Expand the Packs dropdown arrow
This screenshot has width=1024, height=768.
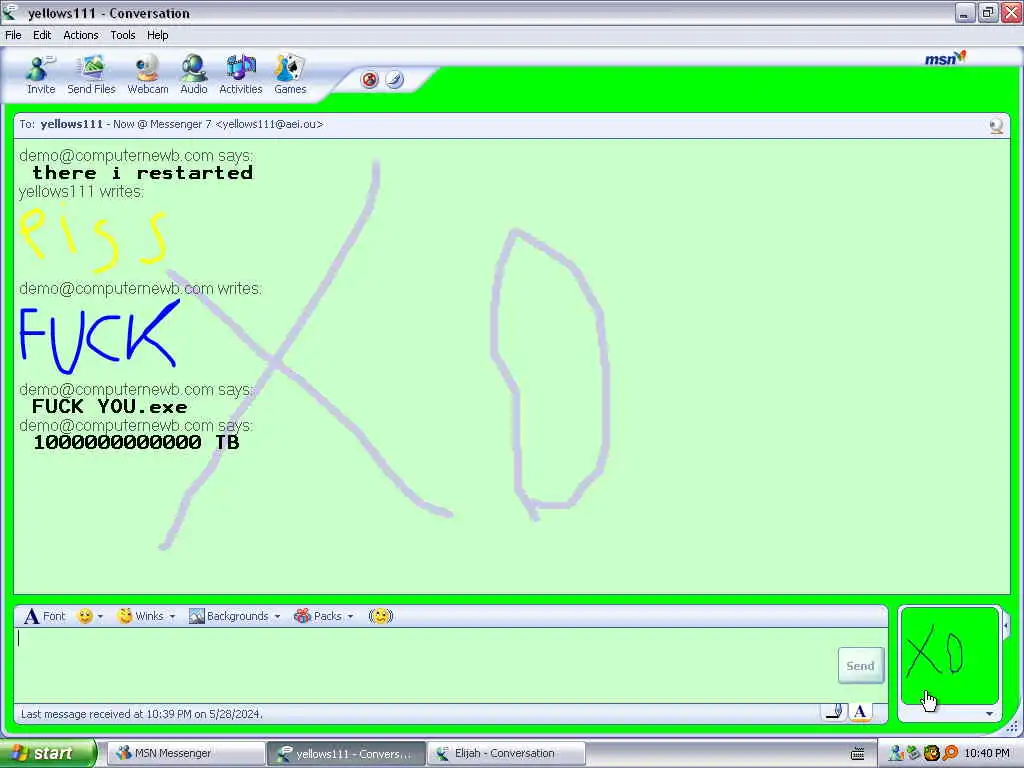click(351, 616)
